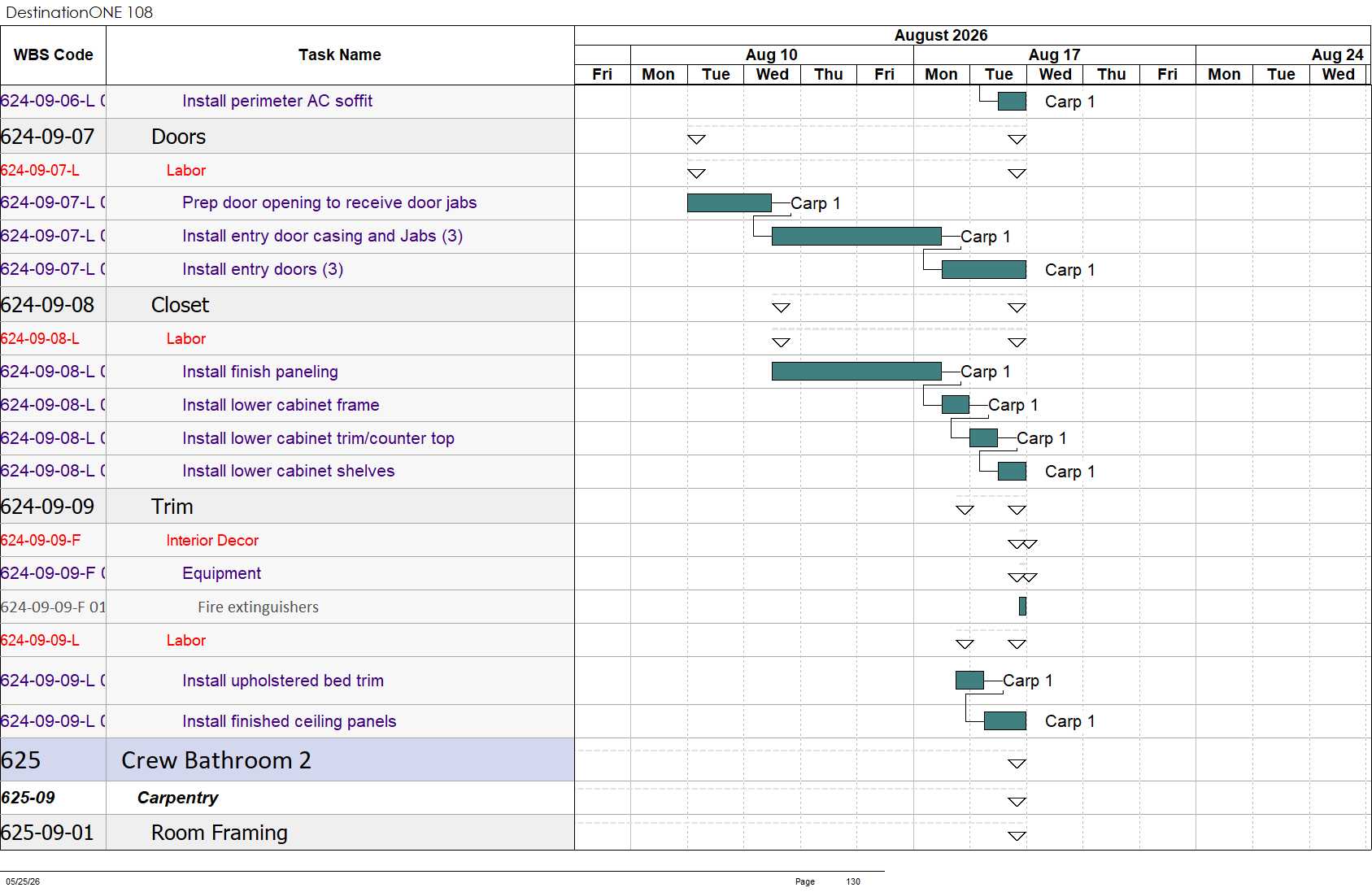Select the WBS Code column header
1372x892 pixels.
pyautogui.click(x=53, y=55)
